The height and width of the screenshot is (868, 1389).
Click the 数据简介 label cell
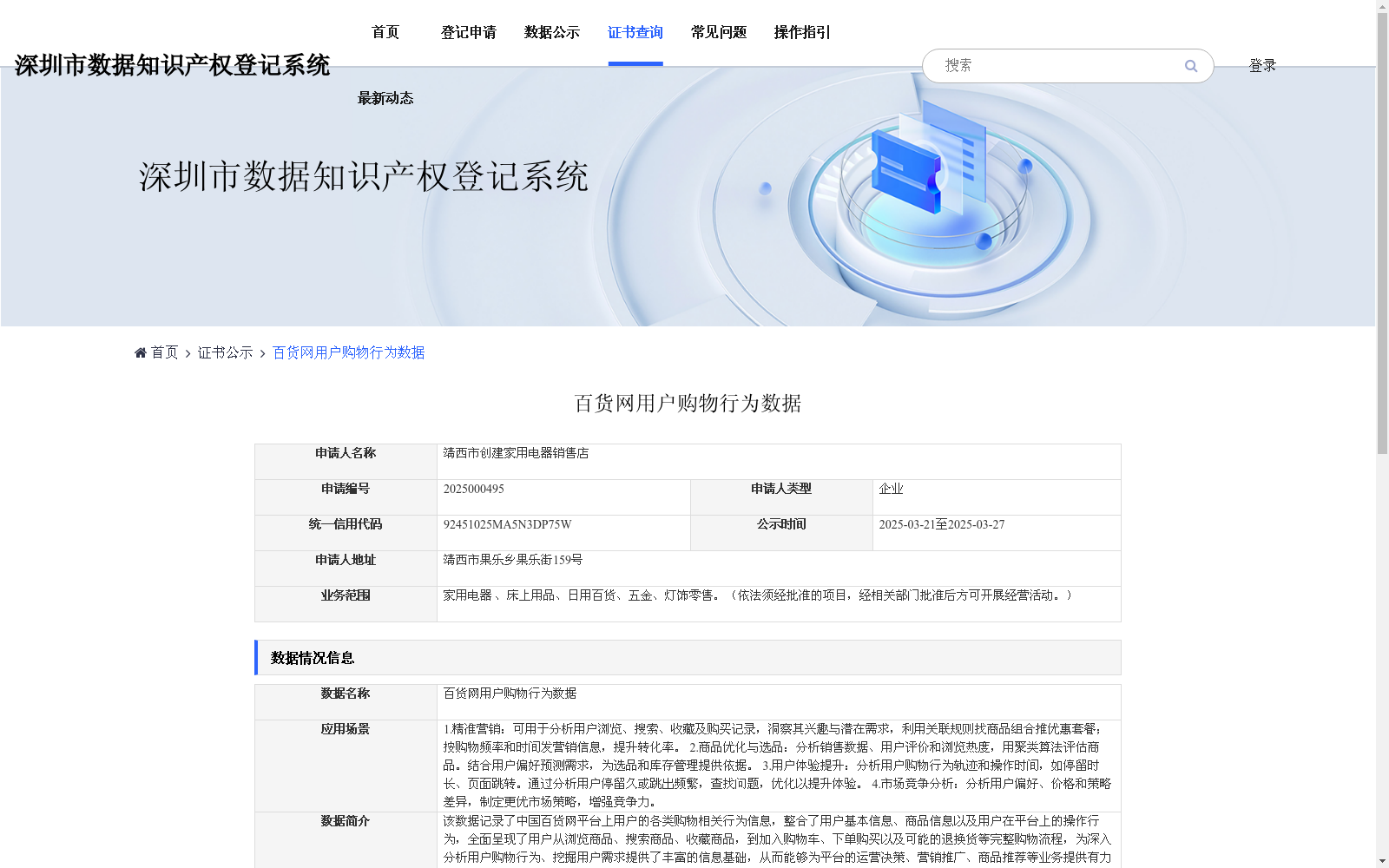click(346, 839)
